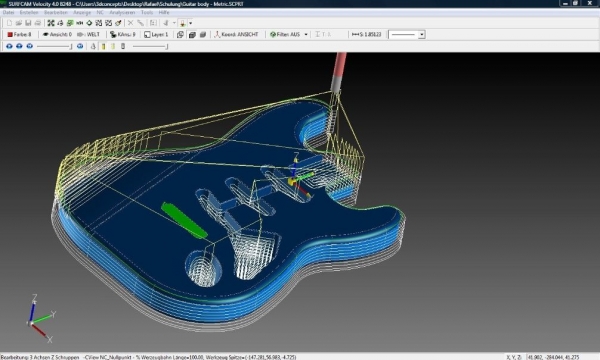Open the dropdown arrow beside Filter AUS
The image size is (600, 360).
click(306, 34)
